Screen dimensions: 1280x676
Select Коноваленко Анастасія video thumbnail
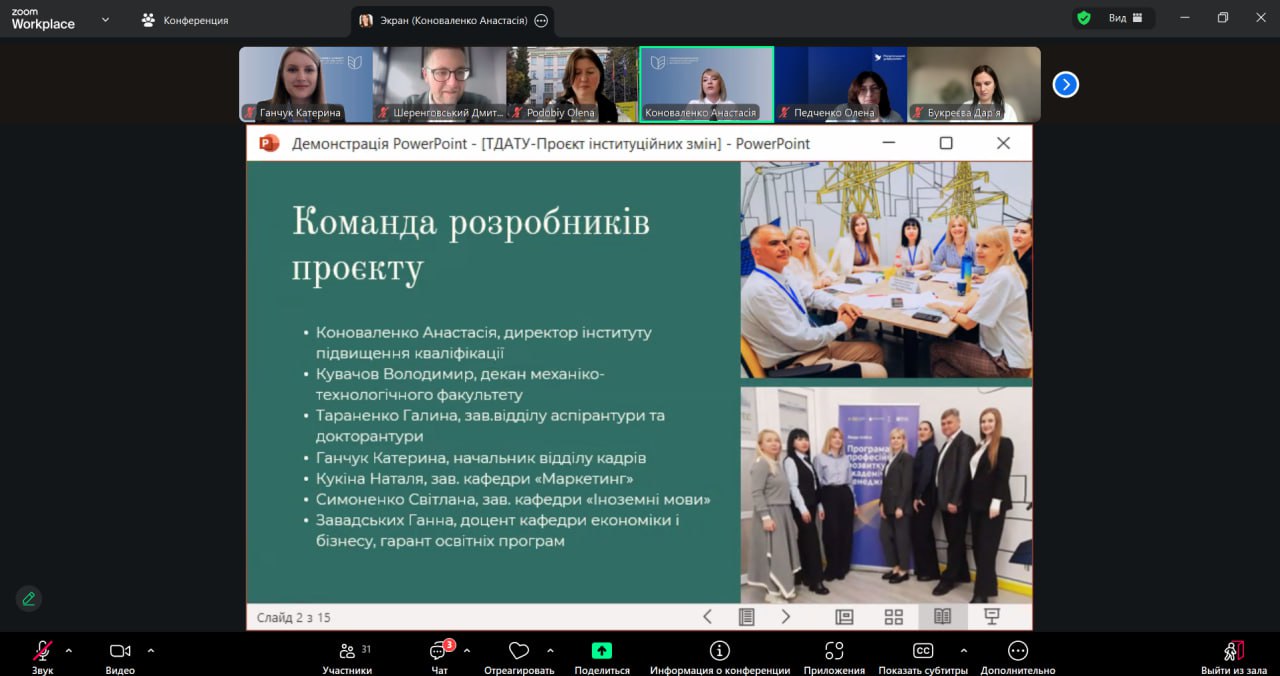click(x=707, y=85)
